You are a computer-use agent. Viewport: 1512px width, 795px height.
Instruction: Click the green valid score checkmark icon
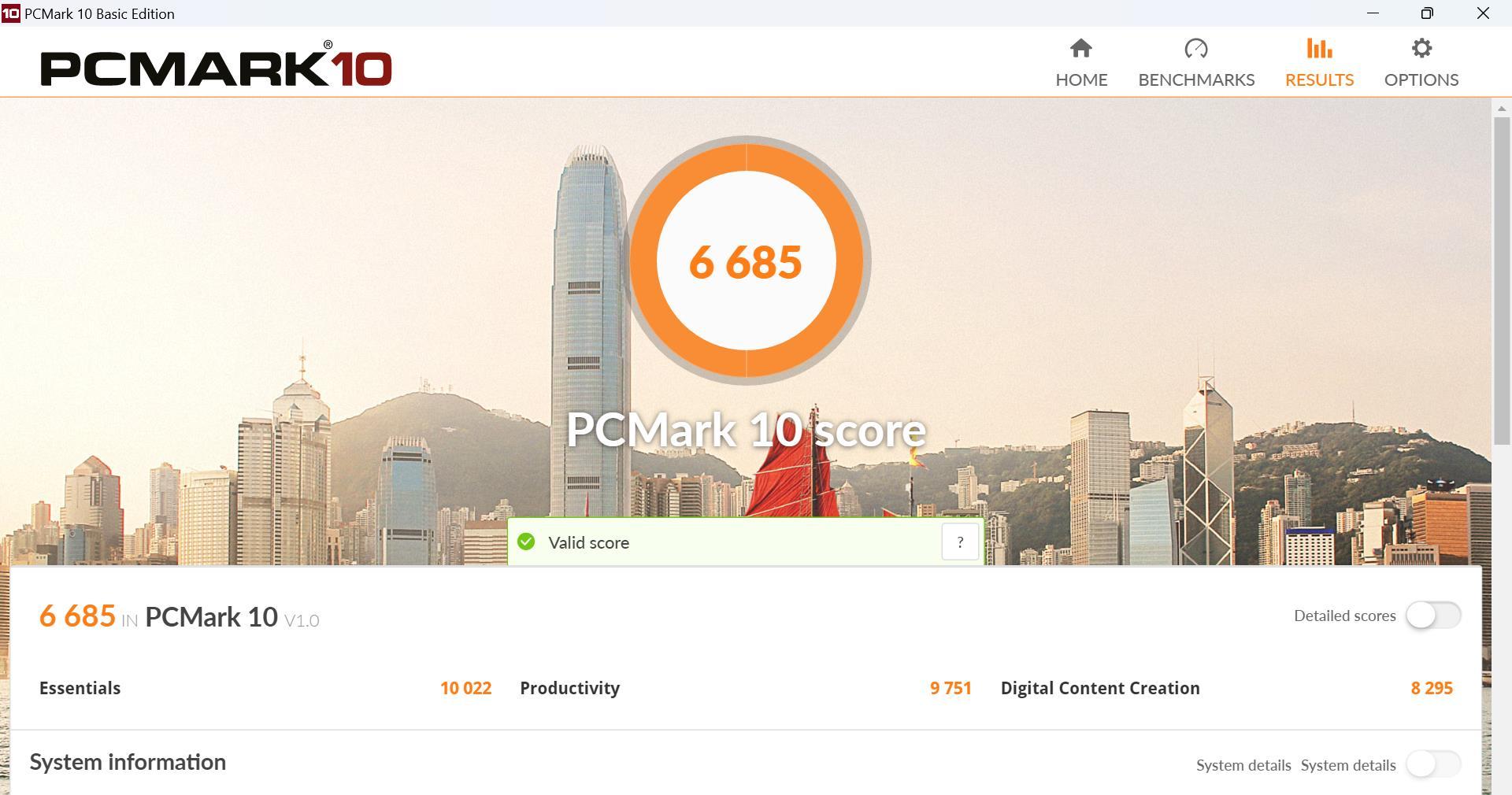tap(526, 542)
